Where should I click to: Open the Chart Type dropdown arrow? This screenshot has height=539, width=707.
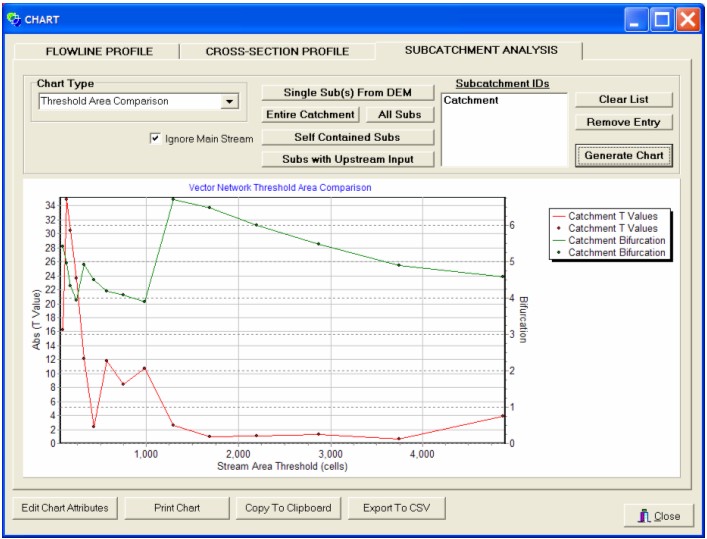click(229, 101)
